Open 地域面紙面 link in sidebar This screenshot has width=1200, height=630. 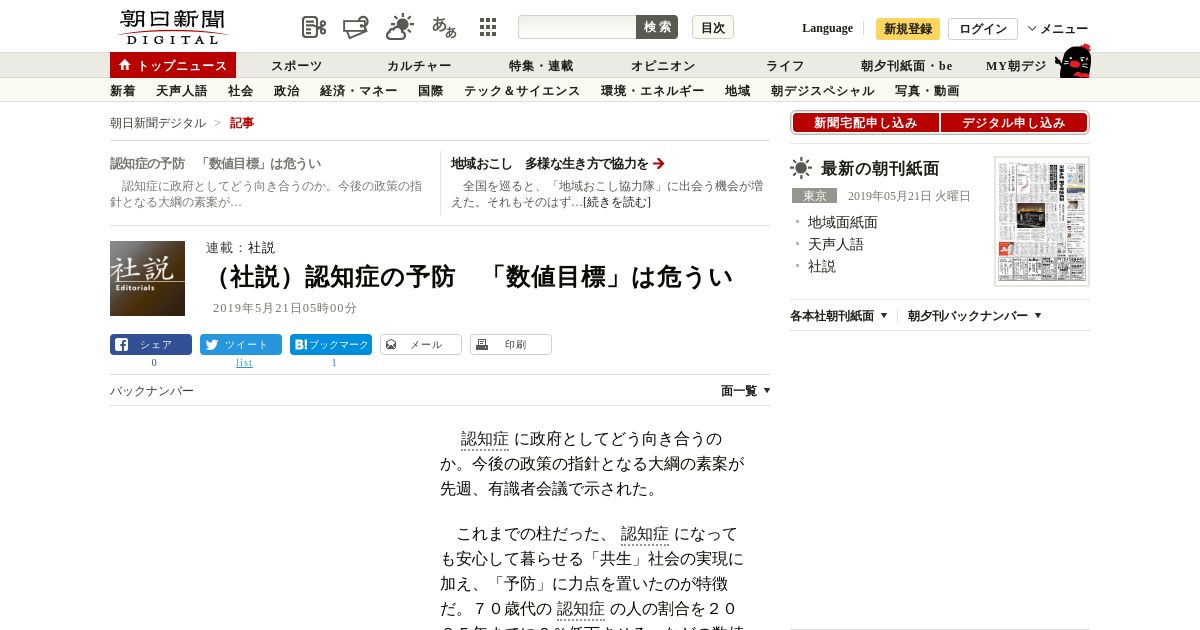pyautogui.click(x=842, y=222)
